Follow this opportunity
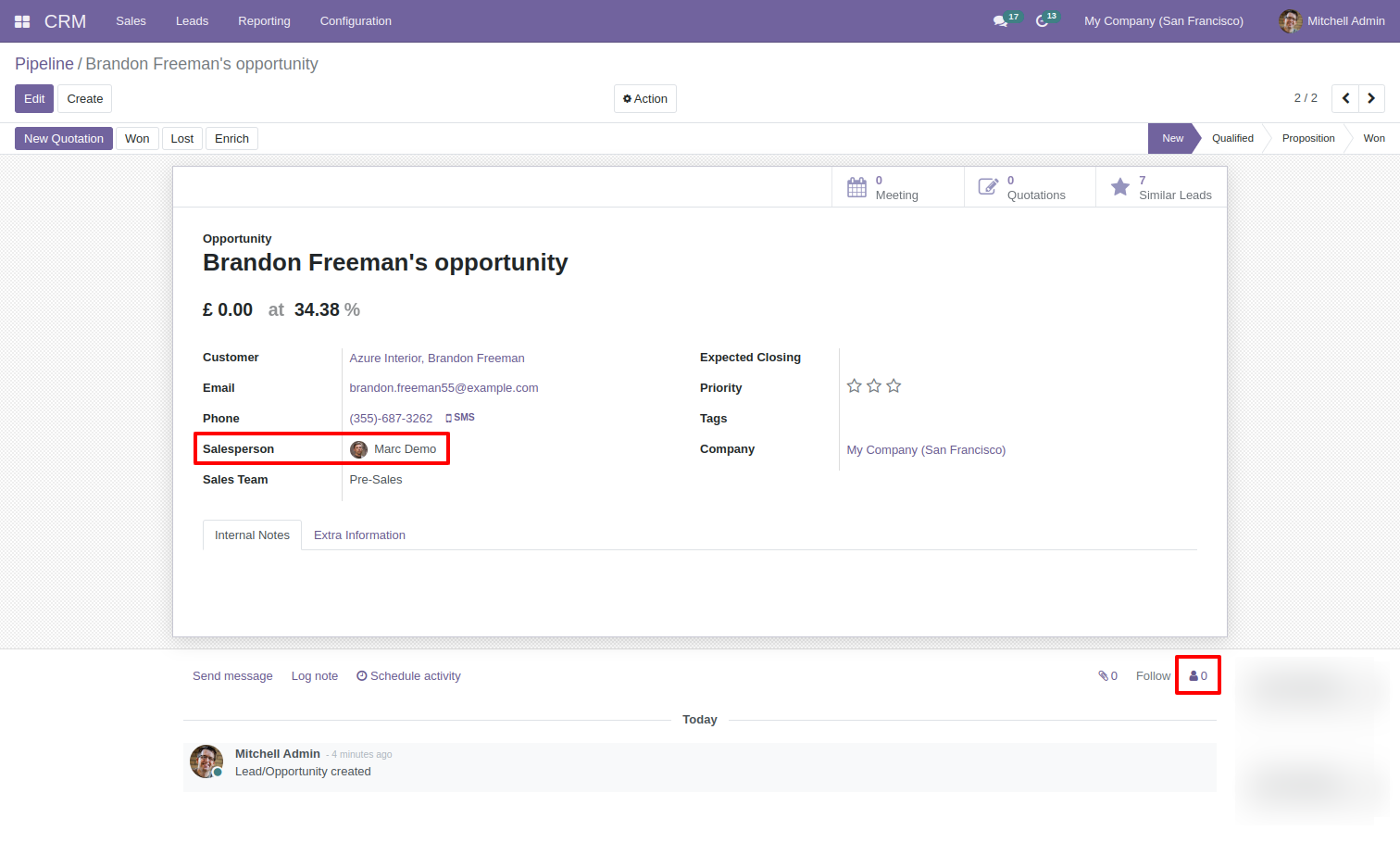The height and width of the screenshot is (843, 1400). pos(1153,676)
